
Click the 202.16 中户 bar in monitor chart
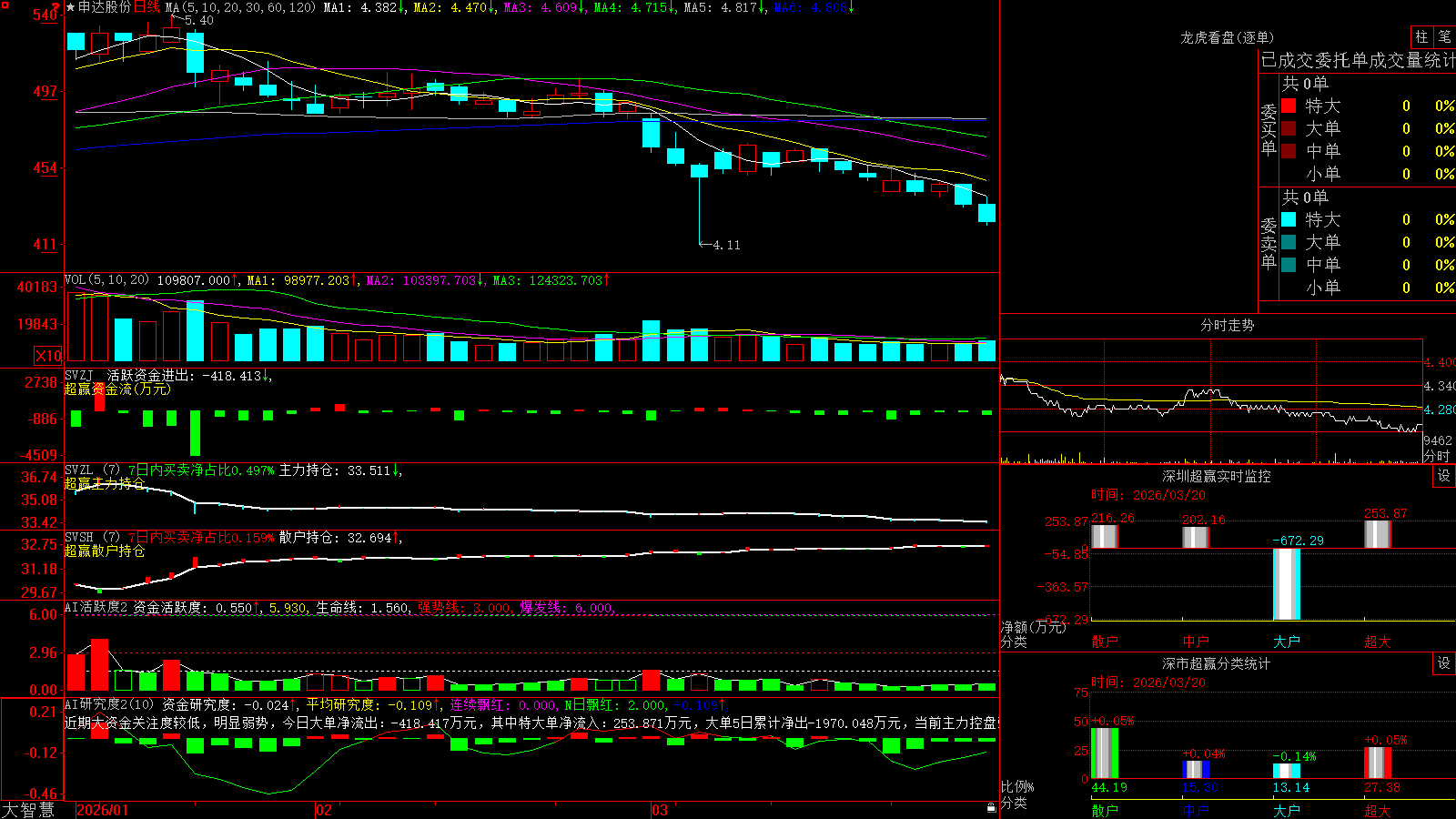point(1196,538)
